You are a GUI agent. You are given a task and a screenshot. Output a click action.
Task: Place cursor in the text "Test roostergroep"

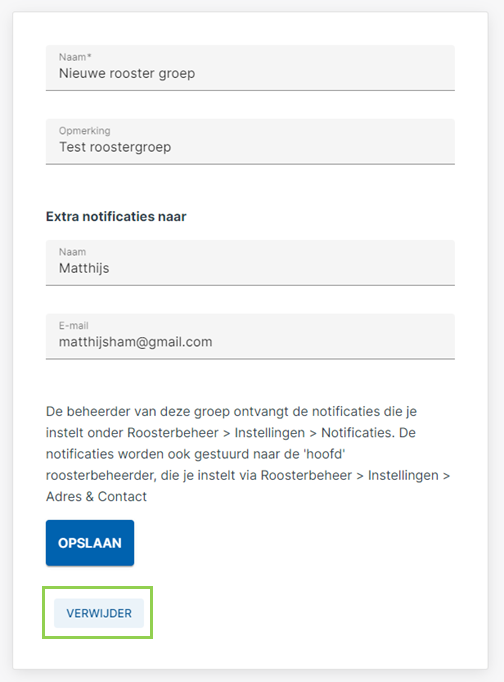[115, 147]
